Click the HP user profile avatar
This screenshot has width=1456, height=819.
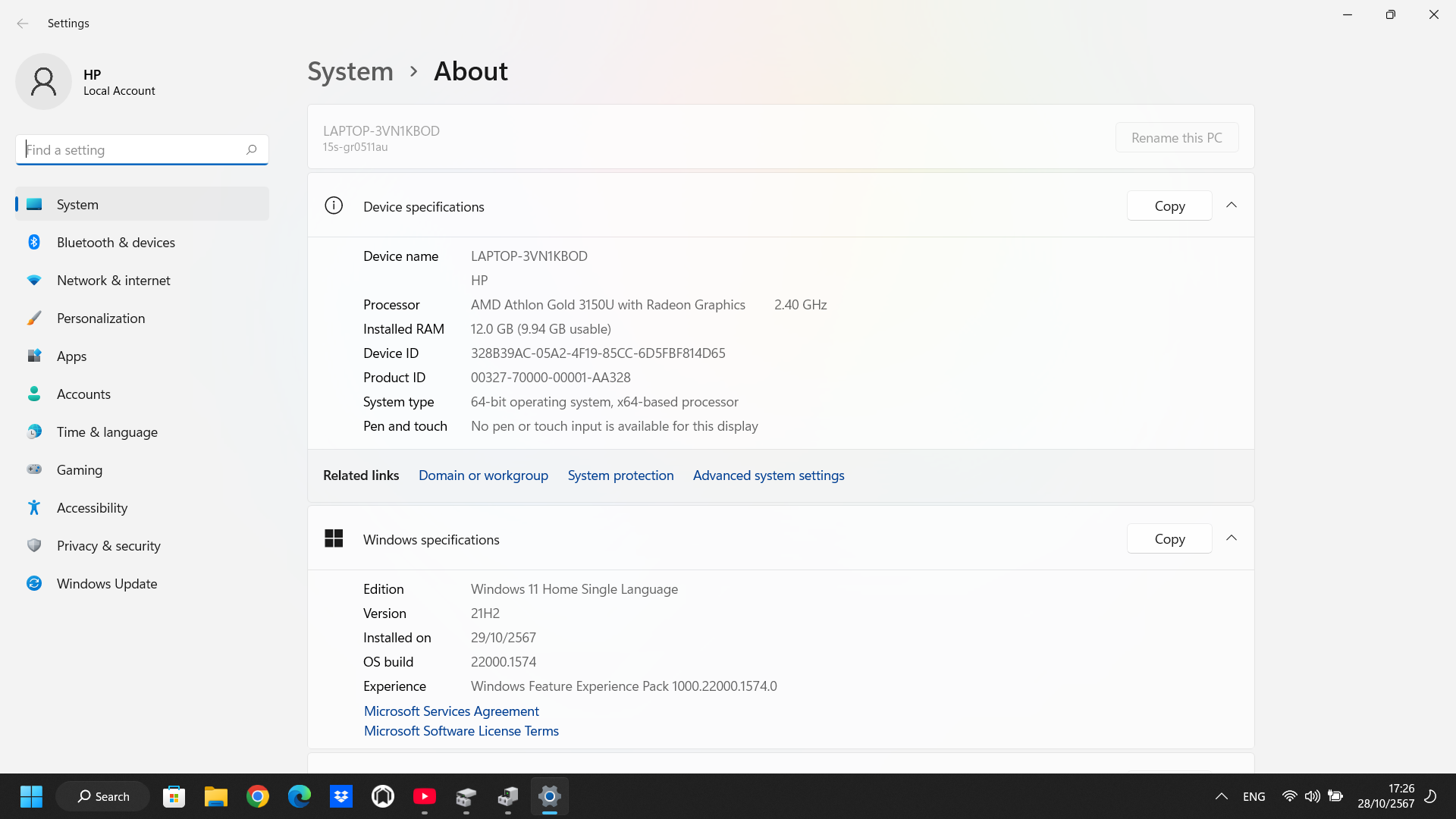(43, 81)
